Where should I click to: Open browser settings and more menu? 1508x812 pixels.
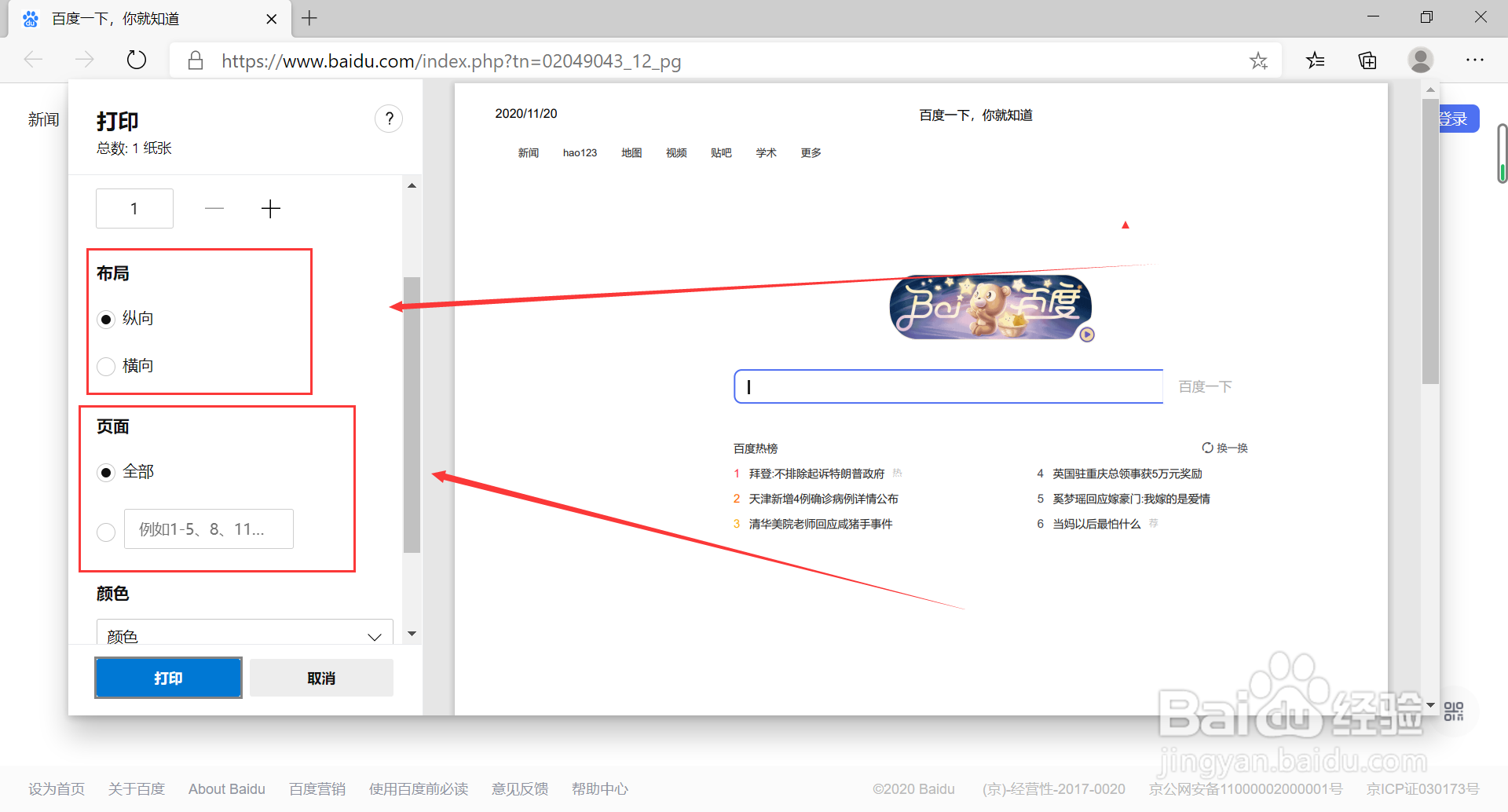pyautogui.click(x=1475, y=60)
